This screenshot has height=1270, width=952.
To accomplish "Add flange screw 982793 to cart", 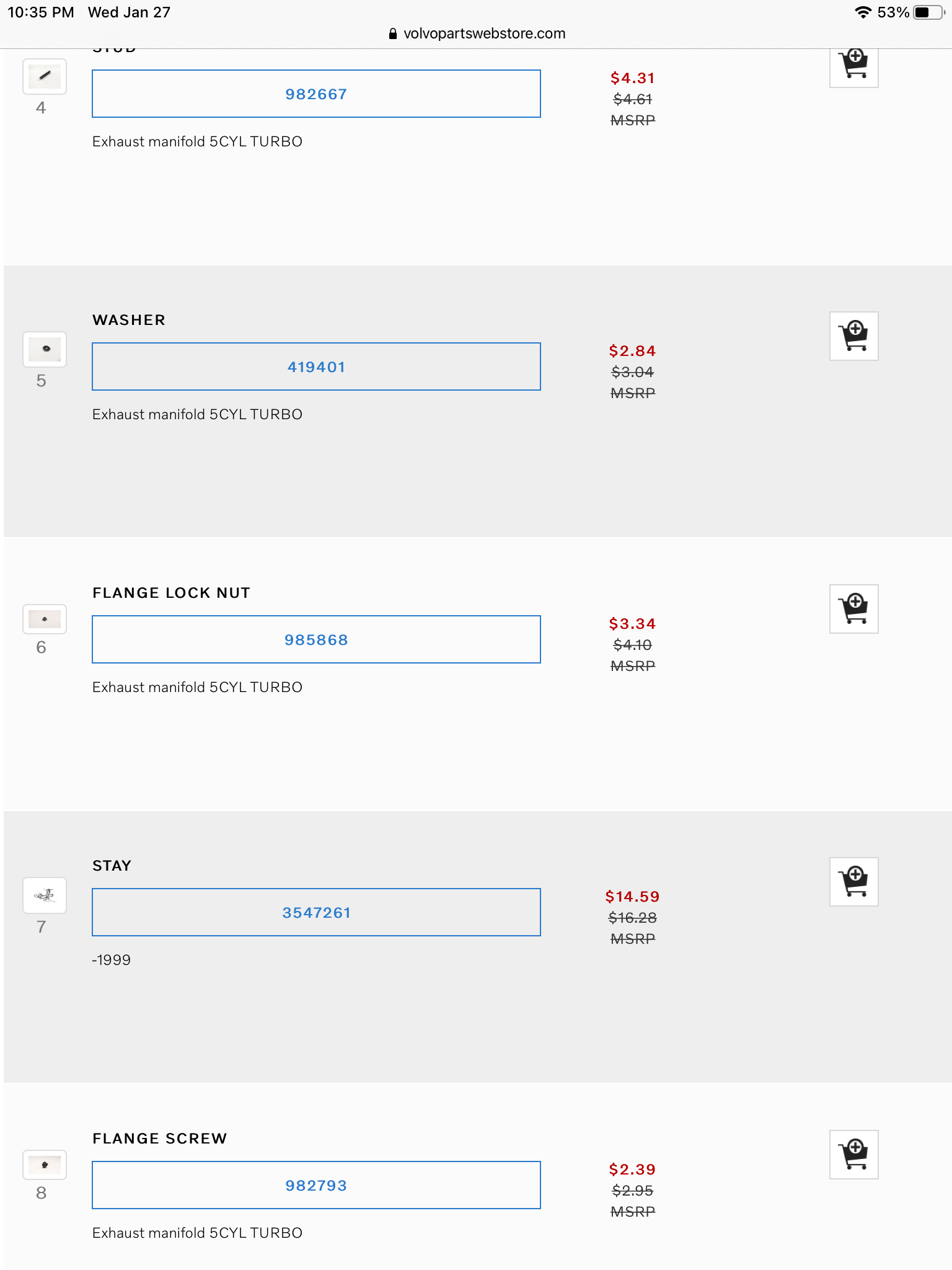I will click(853, 1155).
